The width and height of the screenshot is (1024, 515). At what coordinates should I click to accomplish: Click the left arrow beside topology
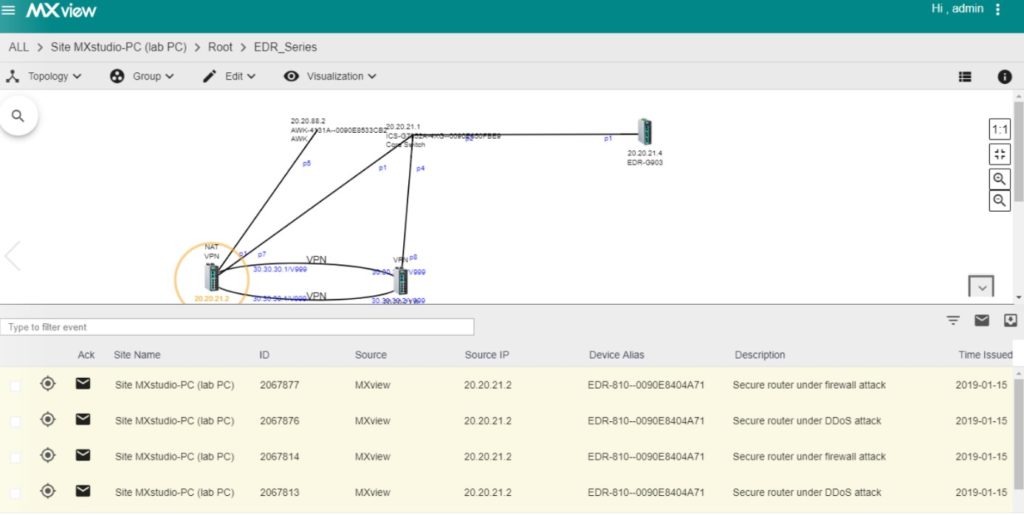[12, 255]
